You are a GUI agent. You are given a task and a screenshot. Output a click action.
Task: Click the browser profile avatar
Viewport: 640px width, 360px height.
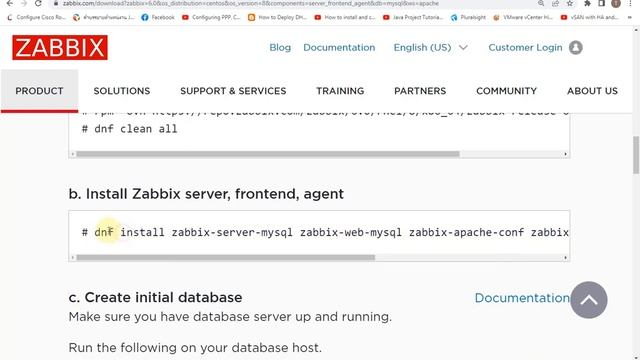coord(616,3)
